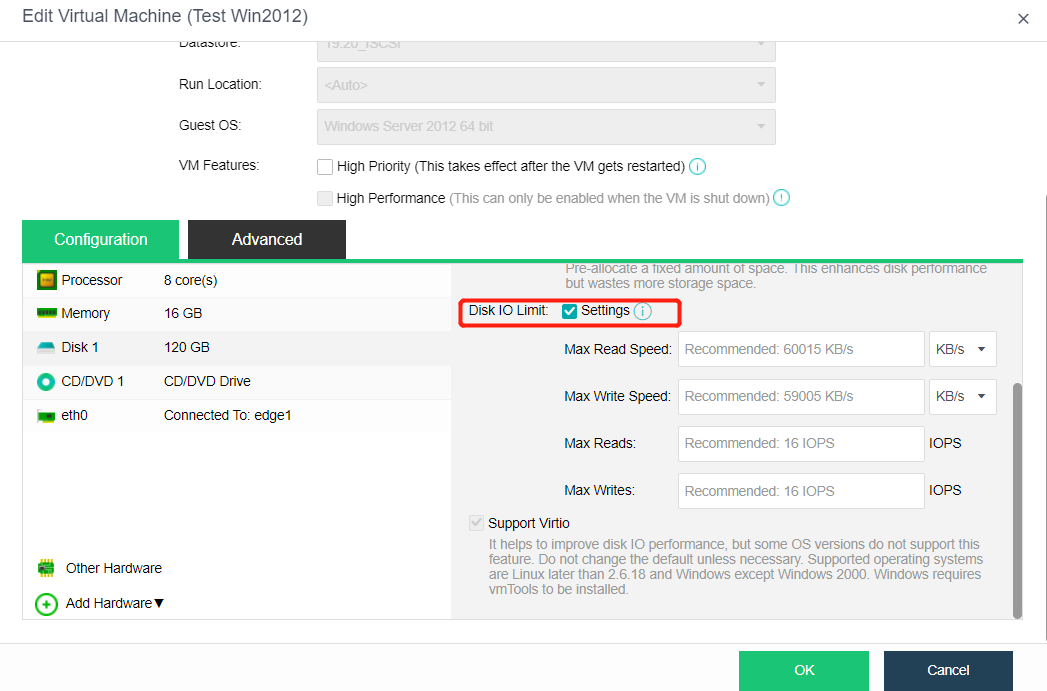Switch to the Advanced tab
The width and height of the screenshot is (1047, 691).
267,240
